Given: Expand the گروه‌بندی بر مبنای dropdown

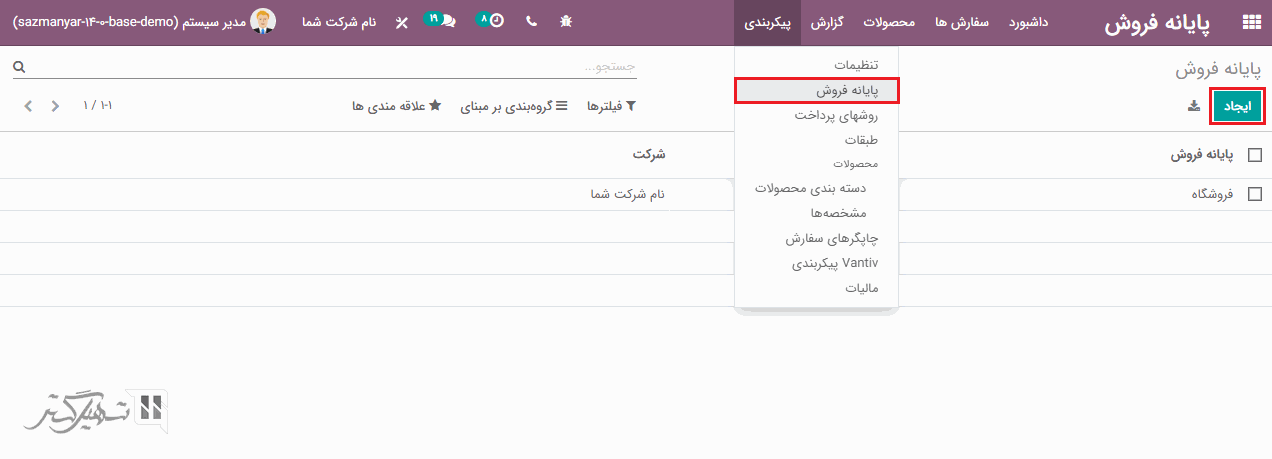Looking at the screenshot, I should 514,106.
